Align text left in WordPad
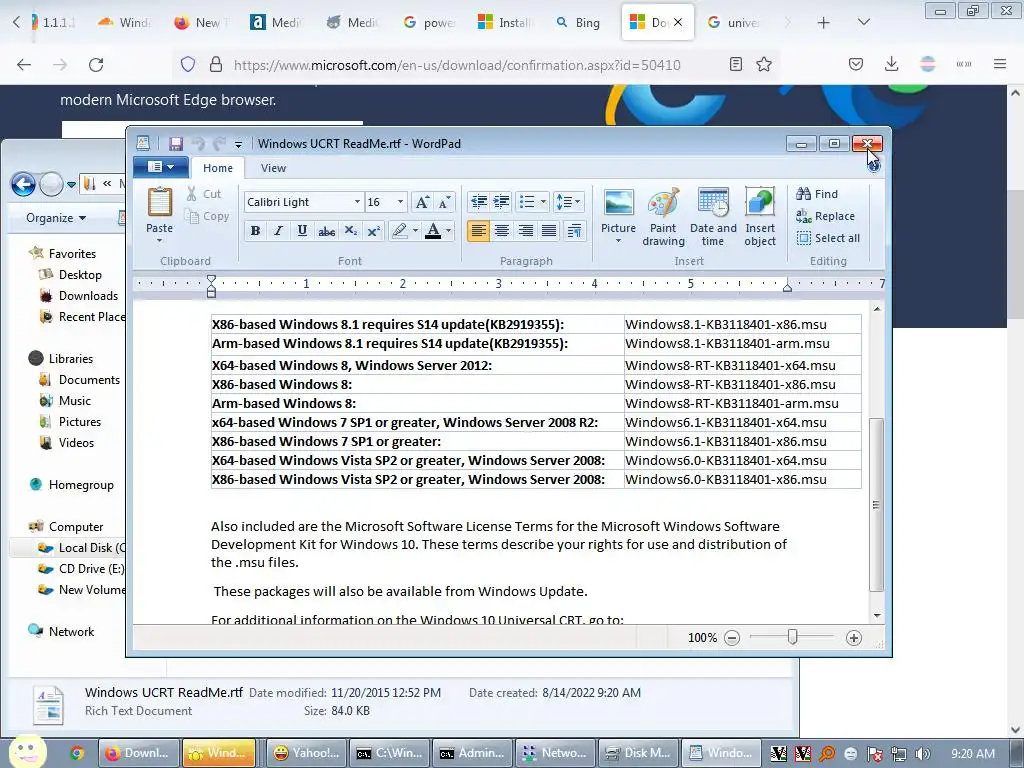Viewport: 1024px width, 768px height. (x=478, y=231)
